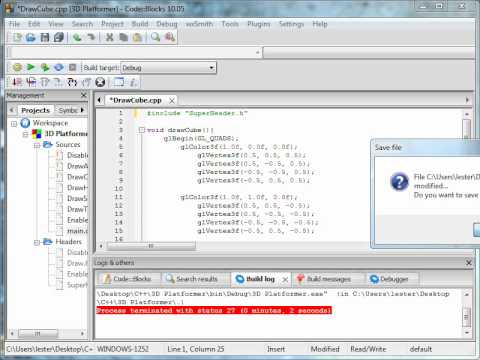Click the editor tabs right arrow

coord(467,100)
